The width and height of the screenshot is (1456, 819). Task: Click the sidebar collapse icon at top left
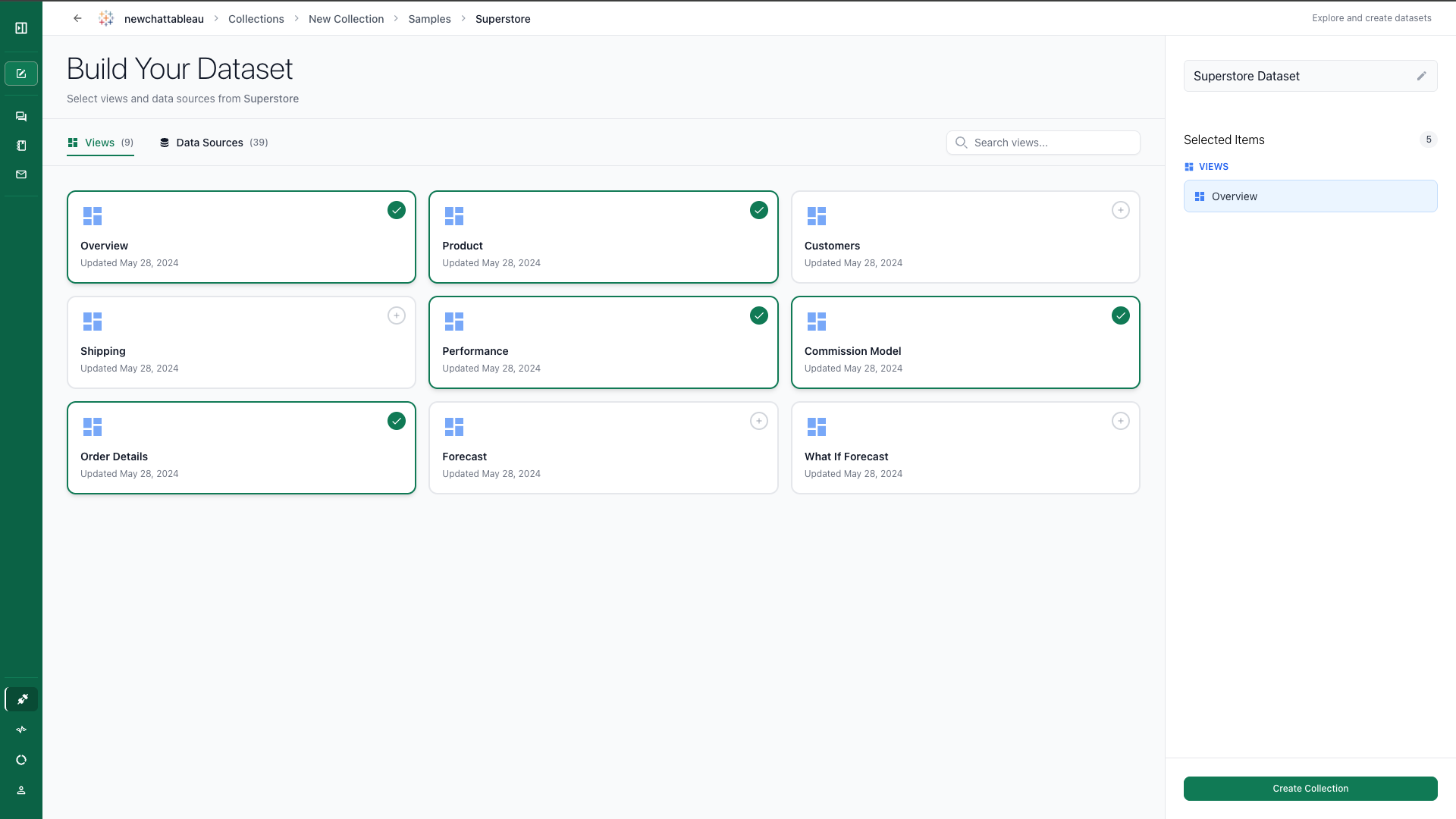click(20, 27)
